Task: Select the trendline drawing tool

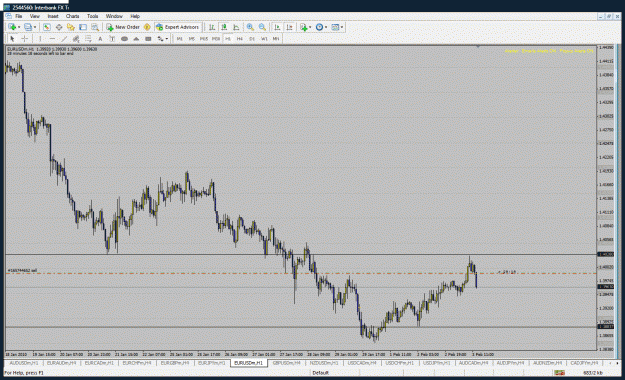Action: (64, 39)
